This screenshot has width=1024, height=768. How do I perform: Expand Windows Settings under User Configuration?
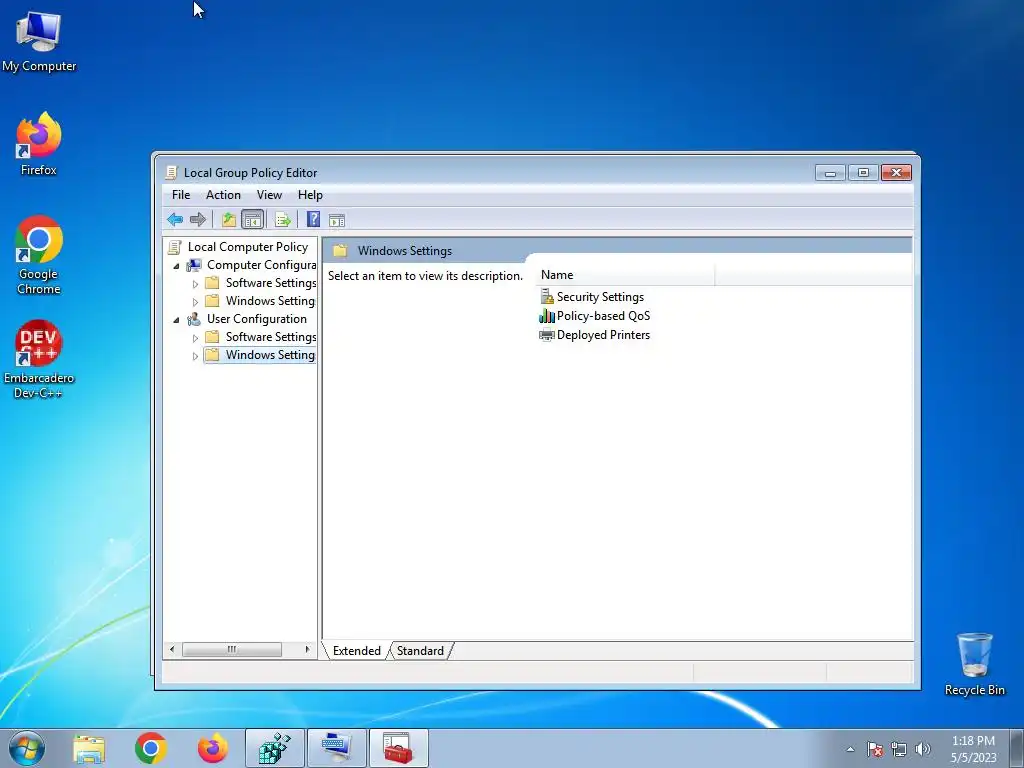[x=195, y=356]
